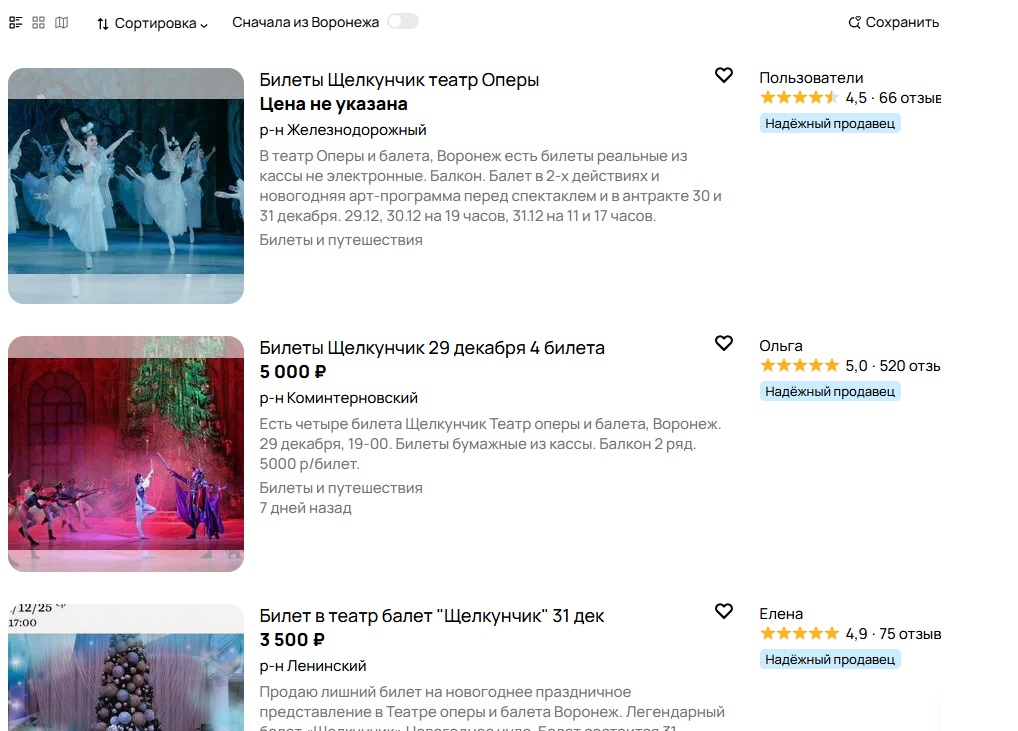Click Ольга's 'Надёжный продавец' badge
Image resolution: width=1018 pixels, height=731 pixels.
coord(830,391)
